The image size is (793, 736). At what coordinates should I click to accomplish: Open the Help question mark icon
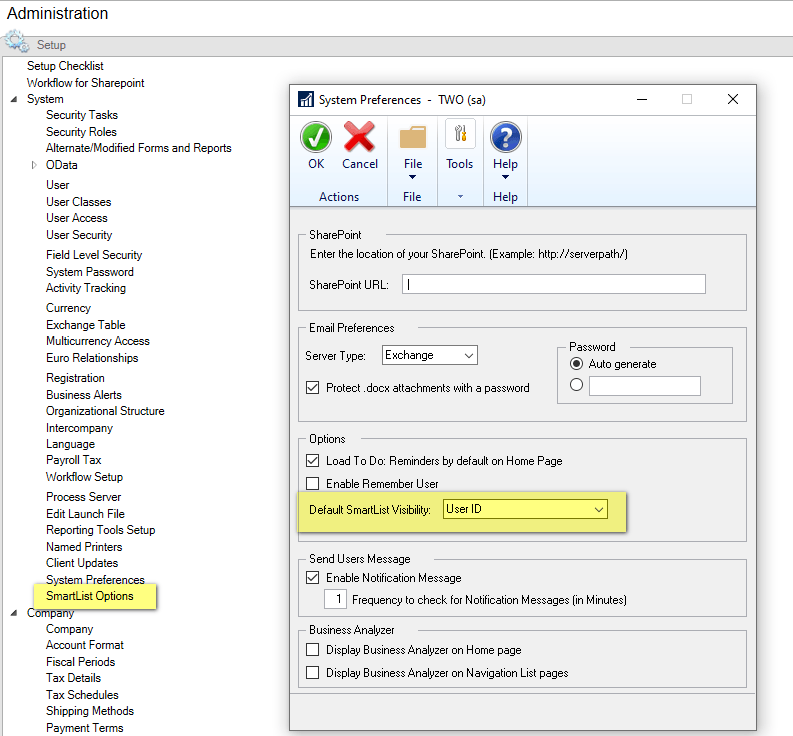(505, 137)
